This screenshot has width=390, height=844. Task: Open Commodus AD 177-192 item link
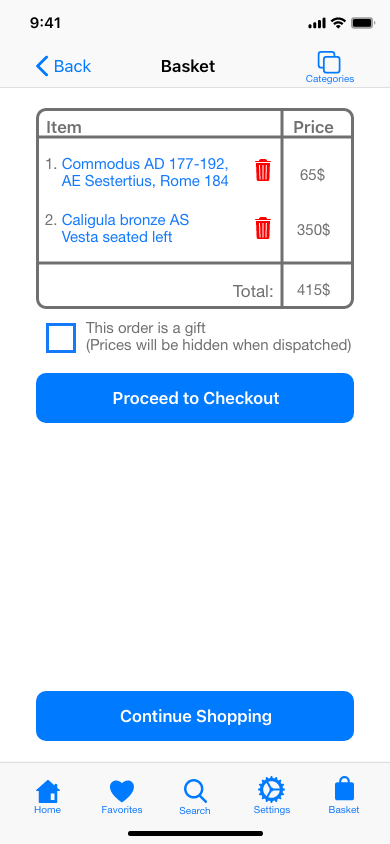click(145, 172)
